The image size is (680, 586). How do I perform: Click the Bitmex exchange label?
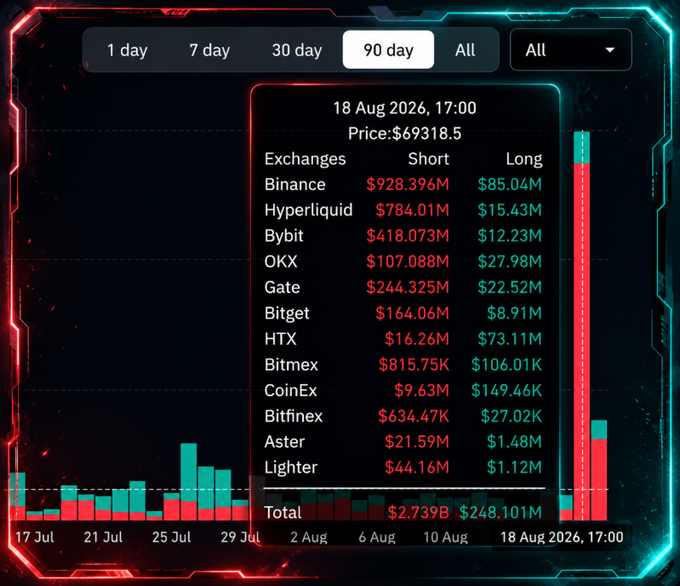click(291, 365)
